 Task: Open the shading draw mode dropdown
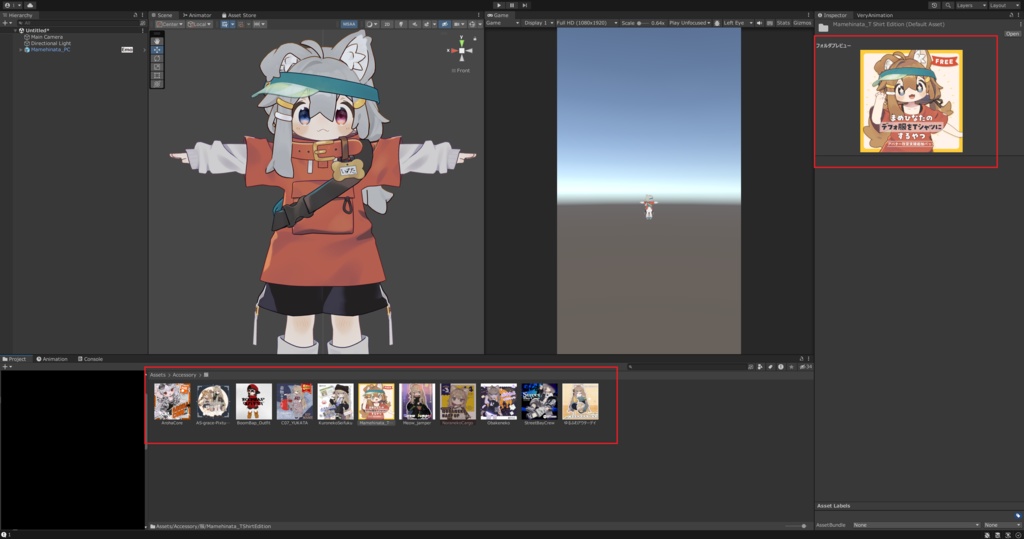(x=371, y=24)
